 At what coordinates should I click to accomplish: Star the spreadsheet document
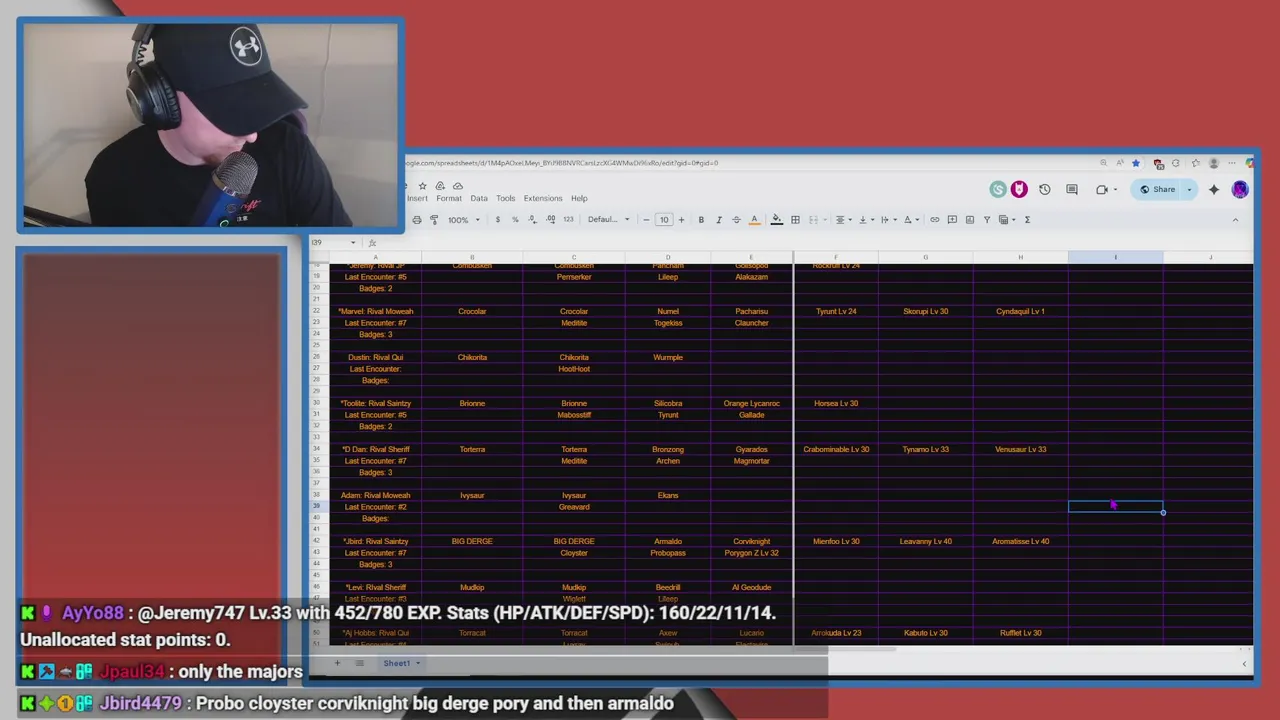tap(422, 186)
